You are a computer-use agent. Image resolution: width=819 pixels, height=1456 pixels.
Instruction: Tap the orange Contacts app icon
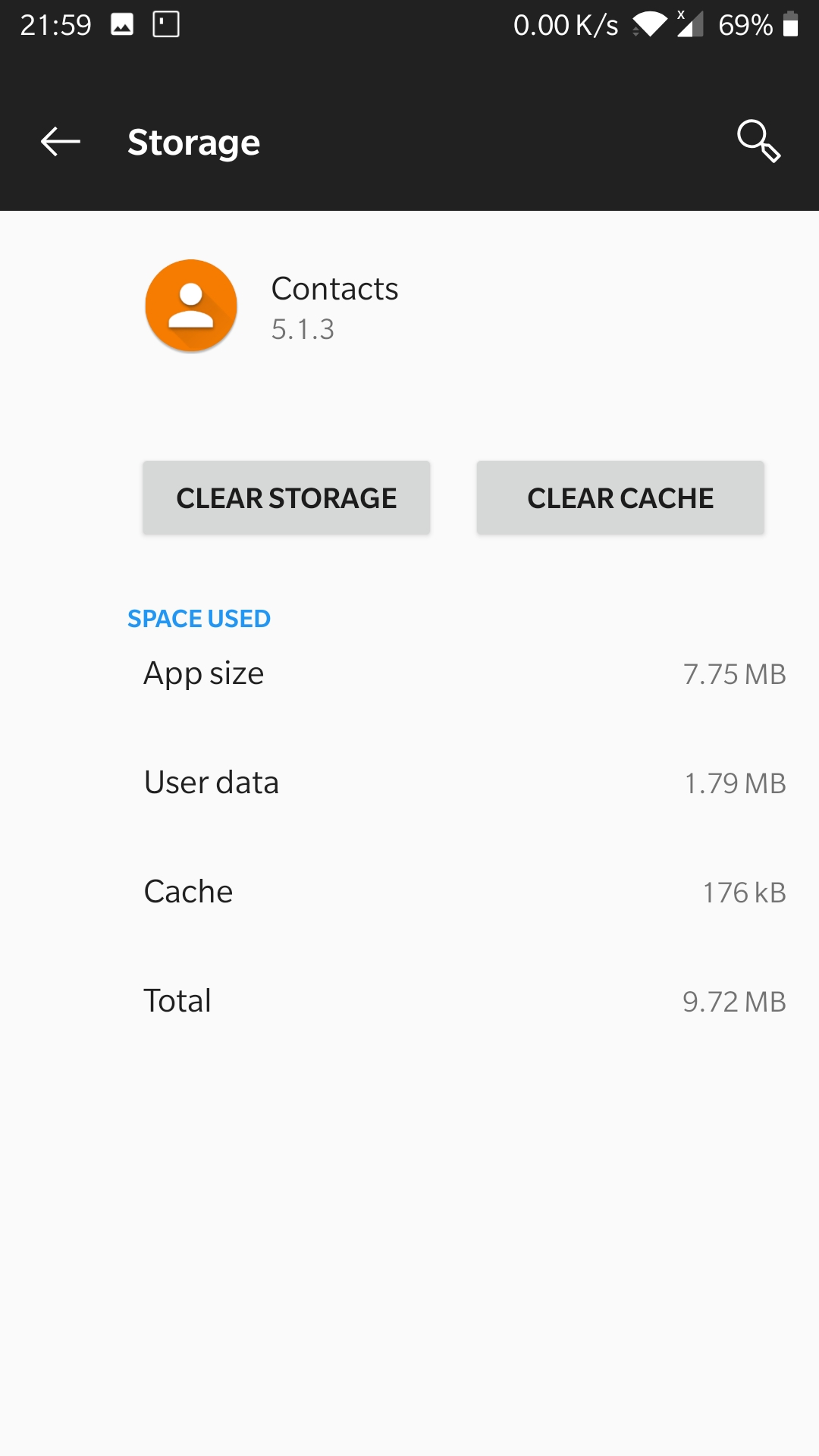(191, 306)
